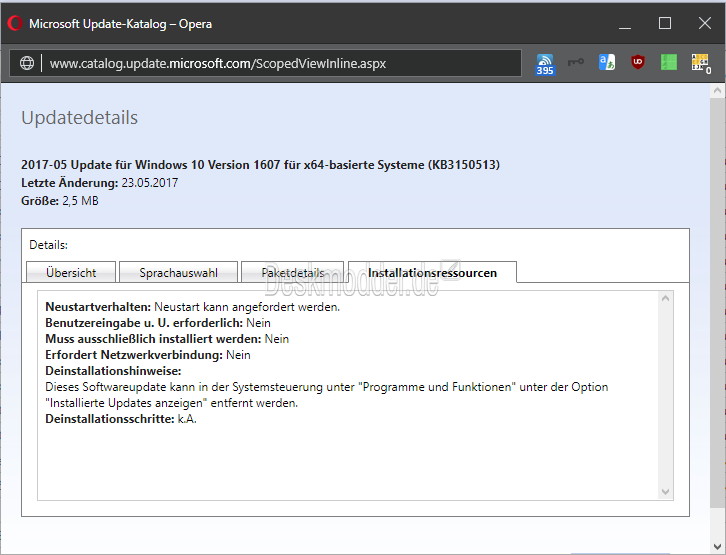This screenshot has width=726, height=555.
Task: Click the Muss ausschließlich installiert werden line
Action: (x=167, y=339)
